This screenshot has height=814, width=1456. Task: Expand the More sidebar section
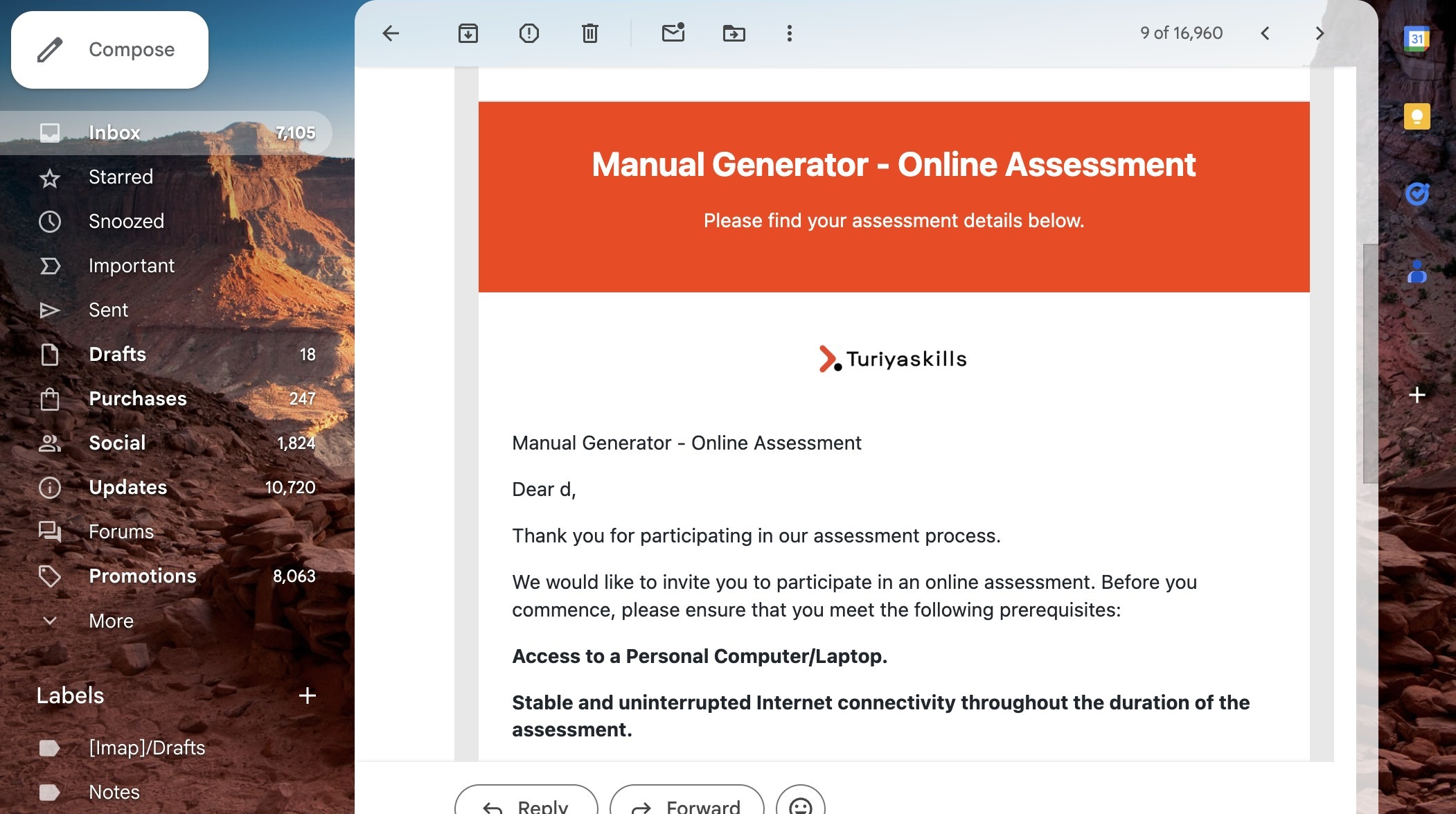click(111, 621)
